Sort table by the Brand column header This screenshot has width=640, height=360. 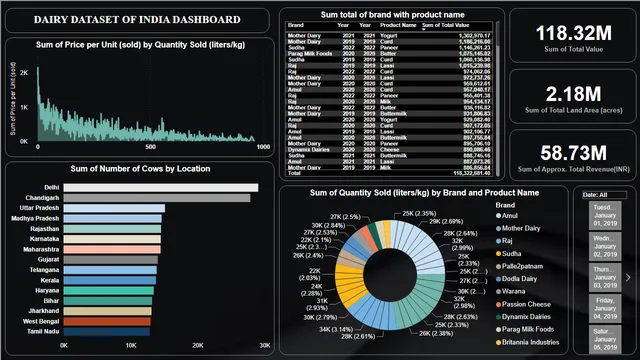pos(296,25)
